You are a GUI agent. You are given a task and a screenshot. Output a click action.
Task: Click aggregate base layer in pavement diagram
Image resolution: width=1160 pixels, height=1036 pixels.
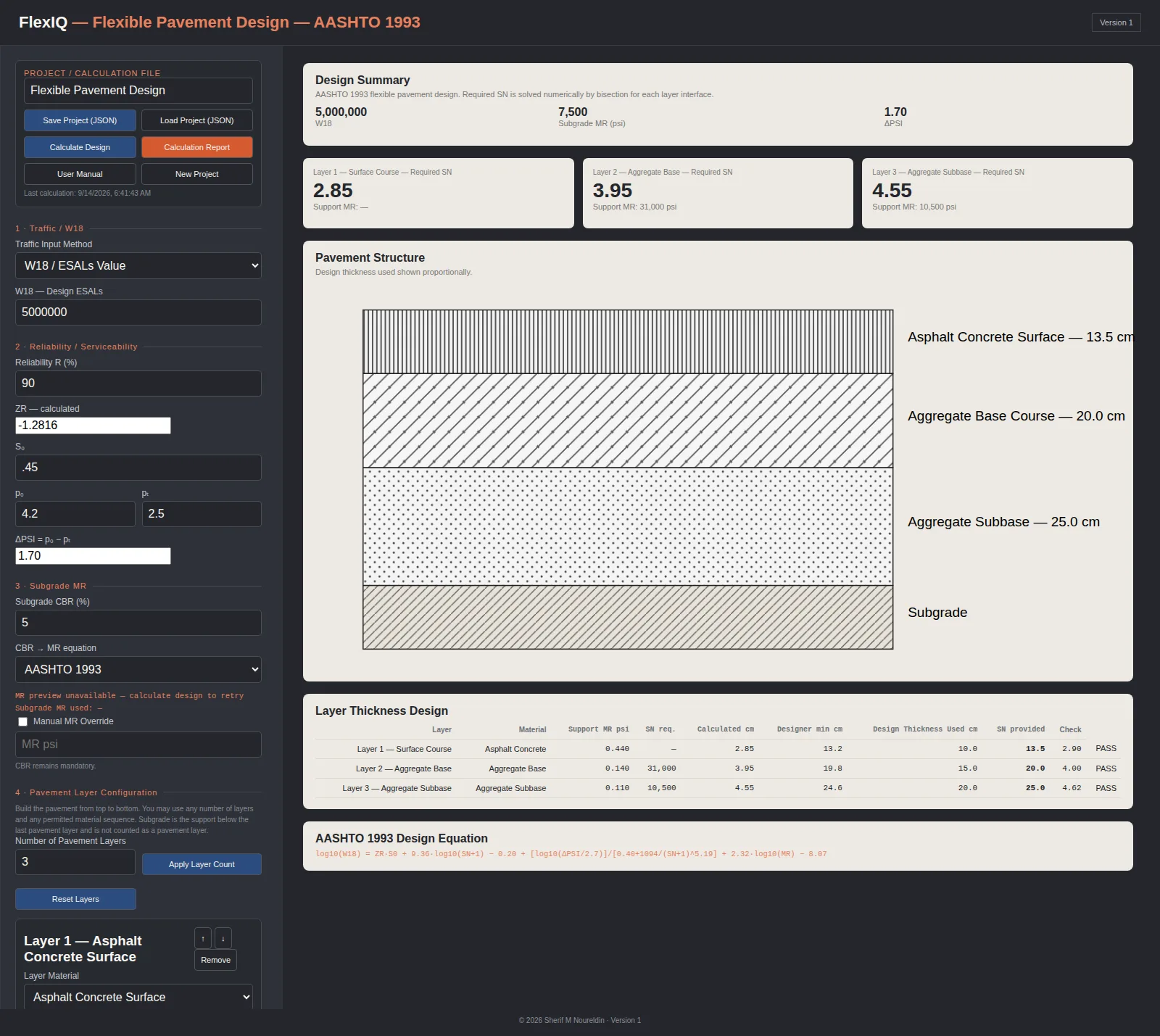pos(628,420)
